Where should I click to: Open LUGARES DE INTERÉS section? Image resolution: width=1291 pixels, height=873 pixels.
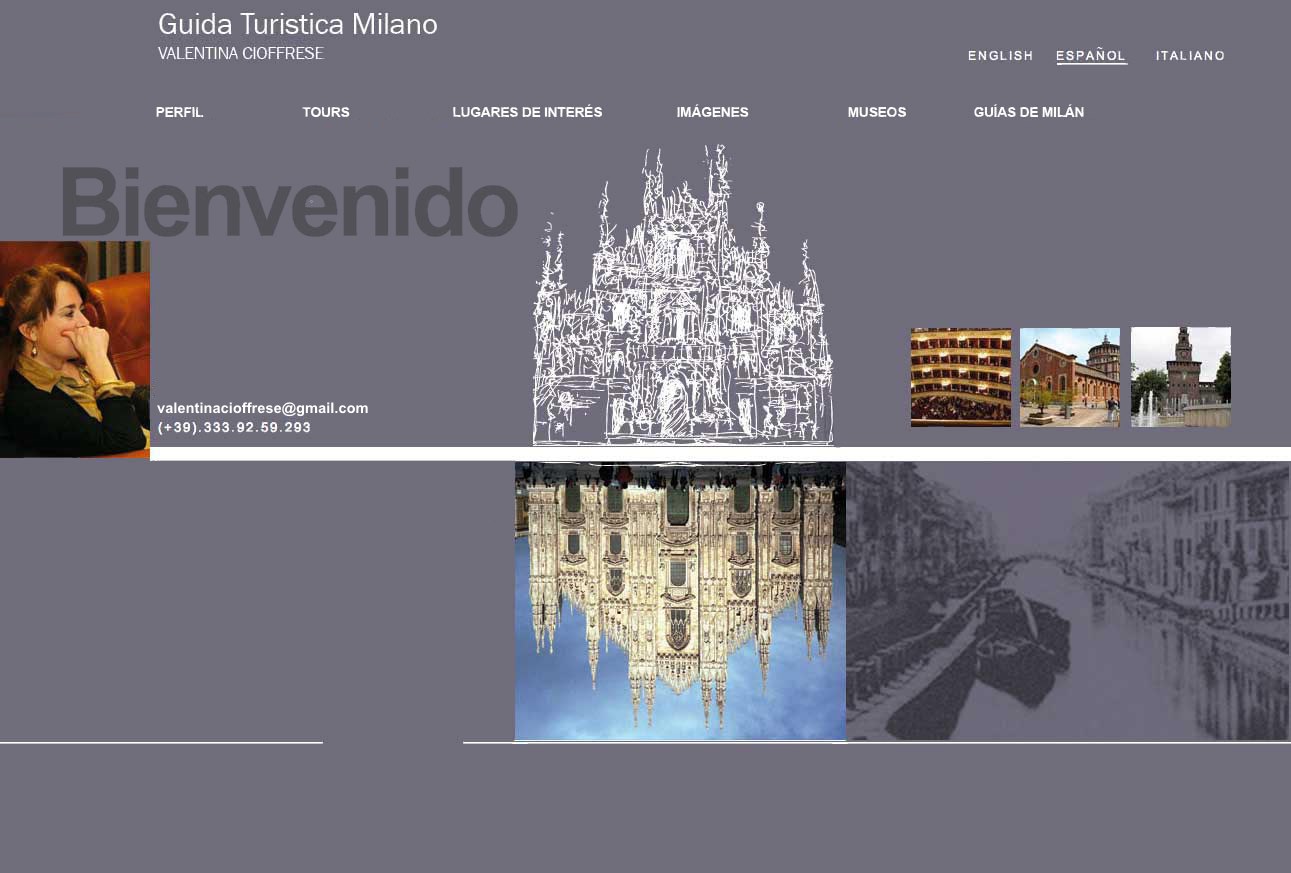click(x=527, y=113)
